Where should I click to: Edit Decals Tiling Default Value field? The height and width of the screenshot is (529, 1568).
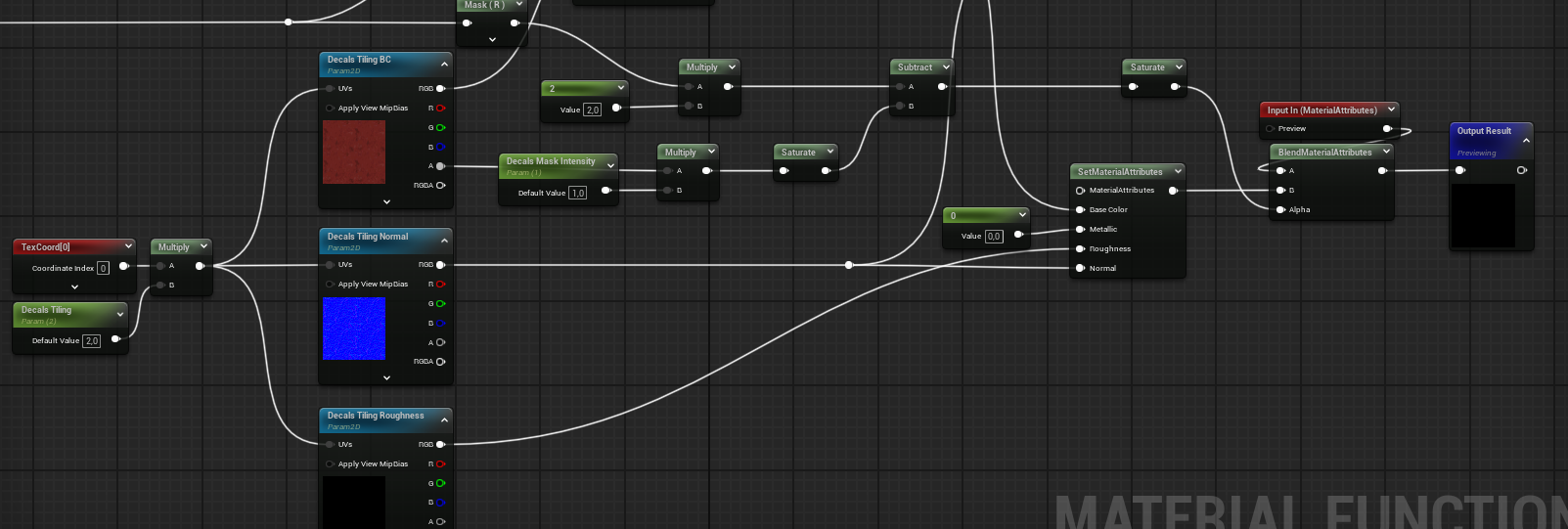(x=92, y=341)
